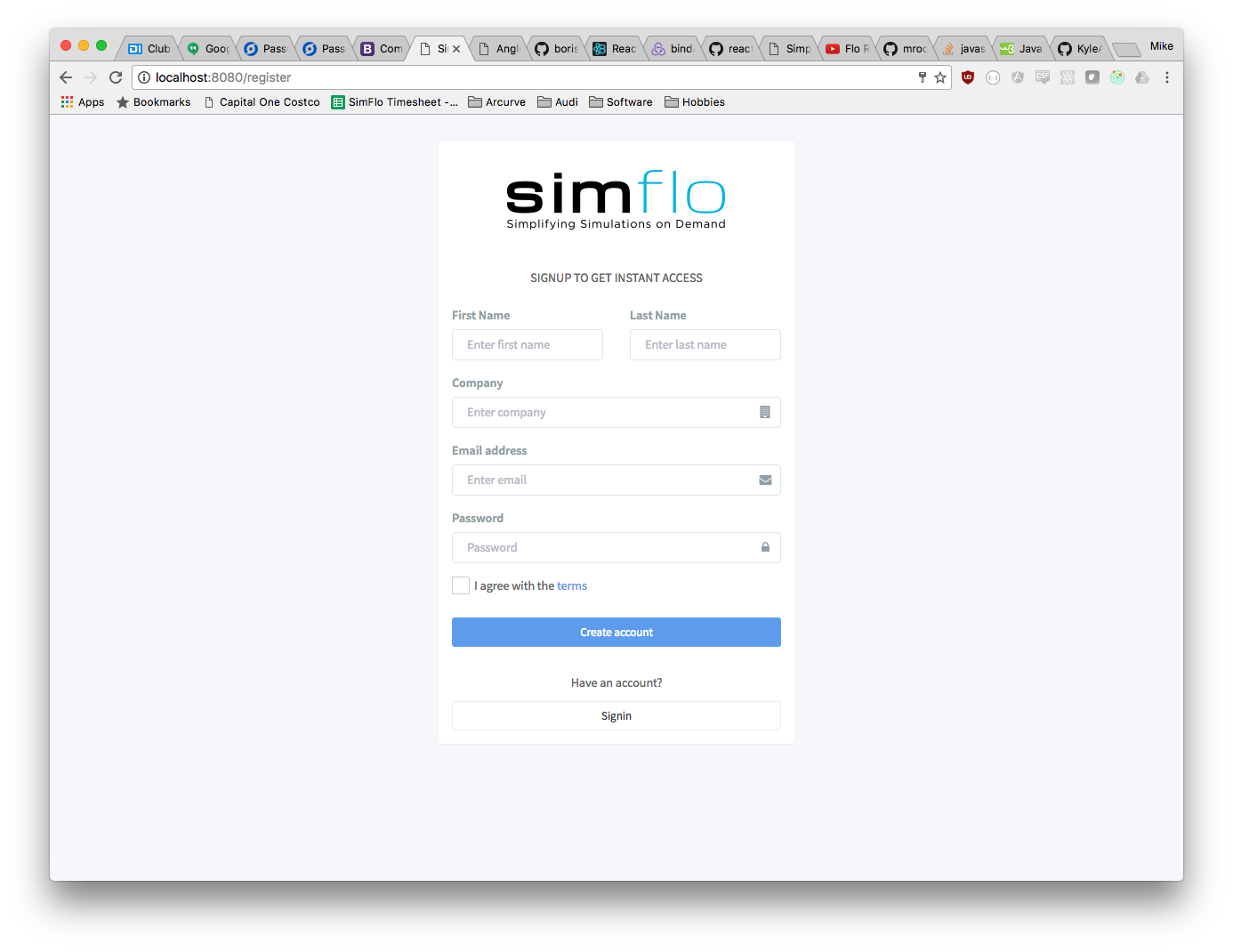Open the terms link
Viewport: 1233px width, 952px height.
tap(572, 586)
